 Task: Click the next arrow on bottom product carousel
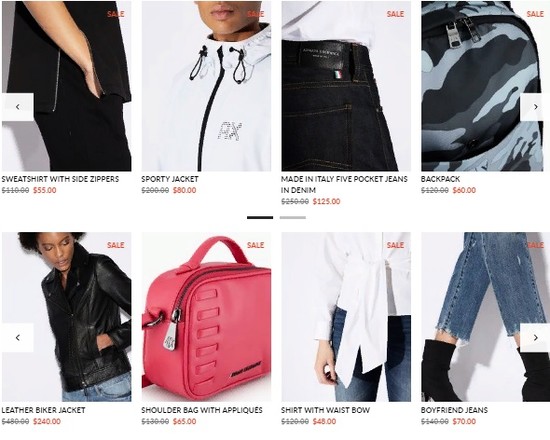535,338
